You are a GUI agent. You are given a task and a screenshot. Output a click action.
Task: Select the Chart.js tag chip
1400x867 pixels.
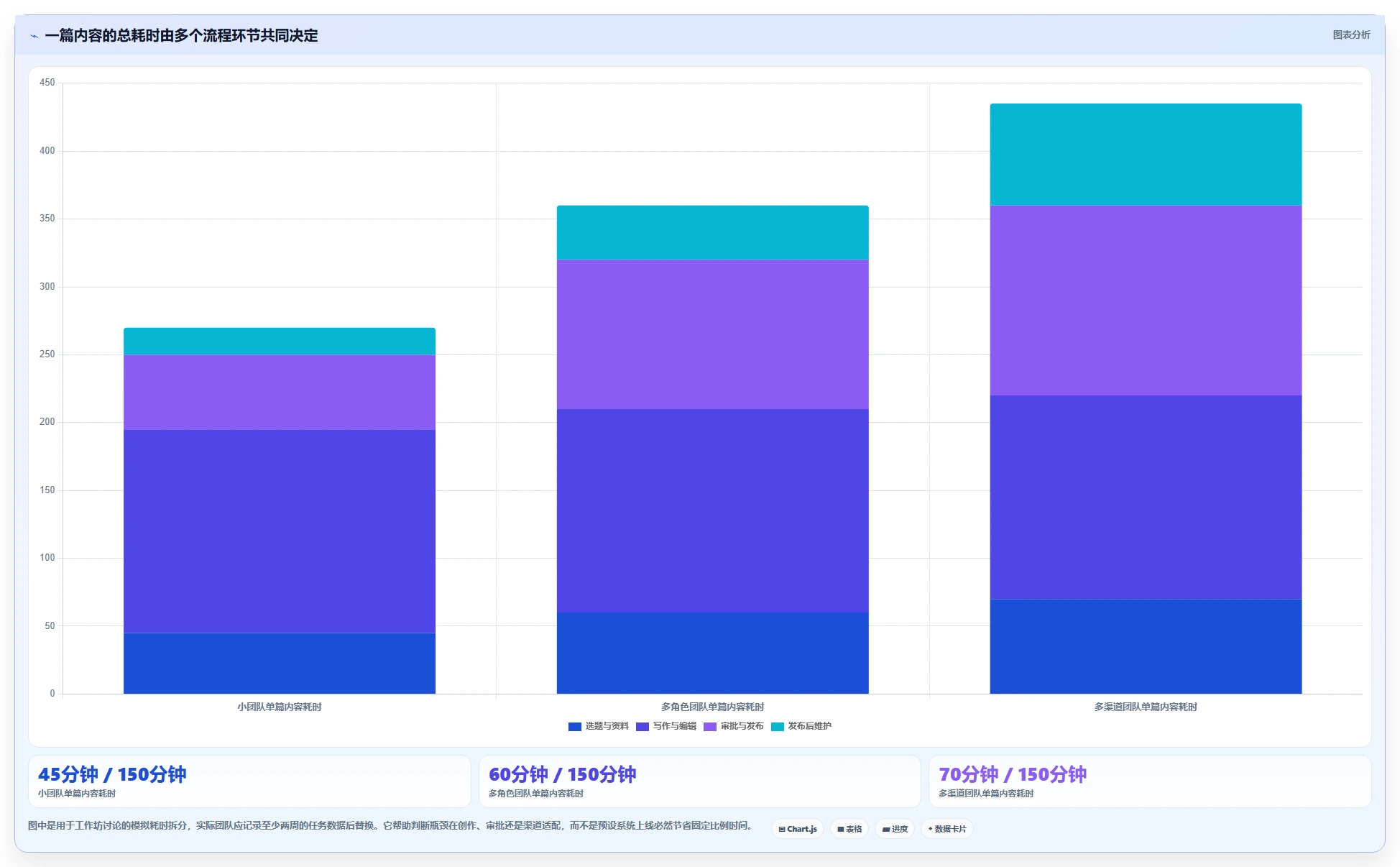click(798, 829)
